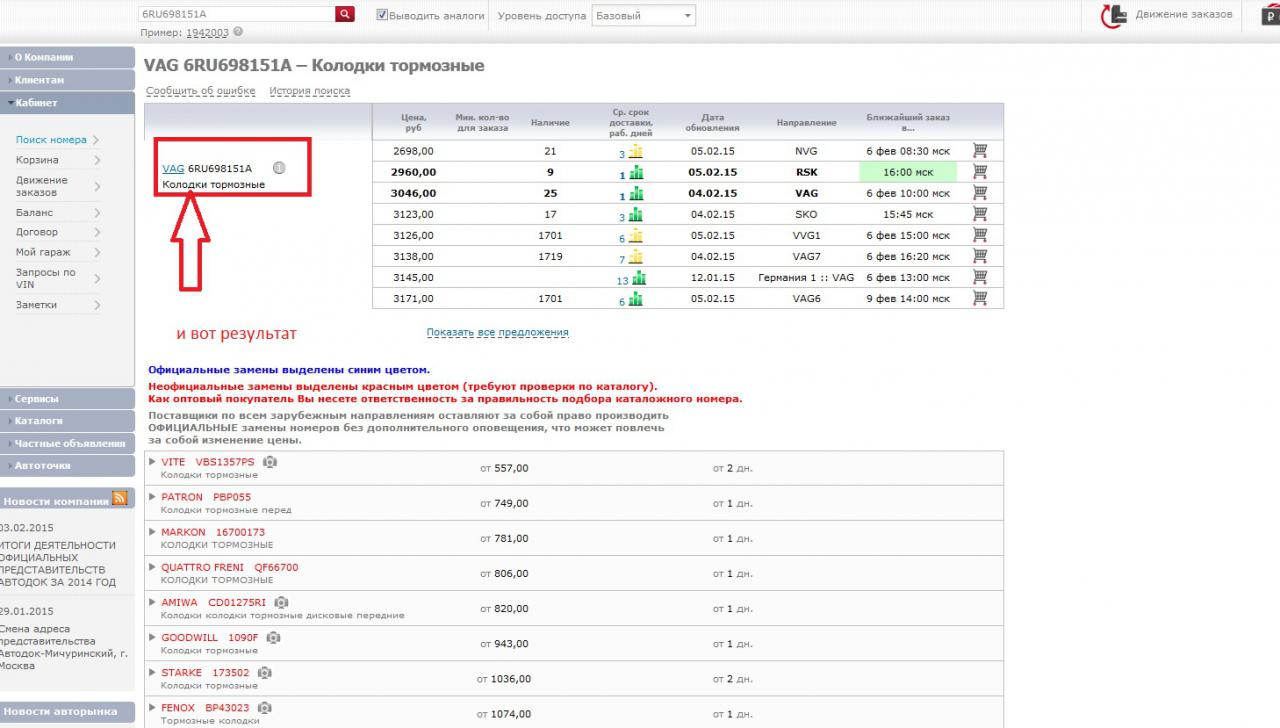
Task: Open delivery statistics chart for RSK row
Action: coord(636,173)
